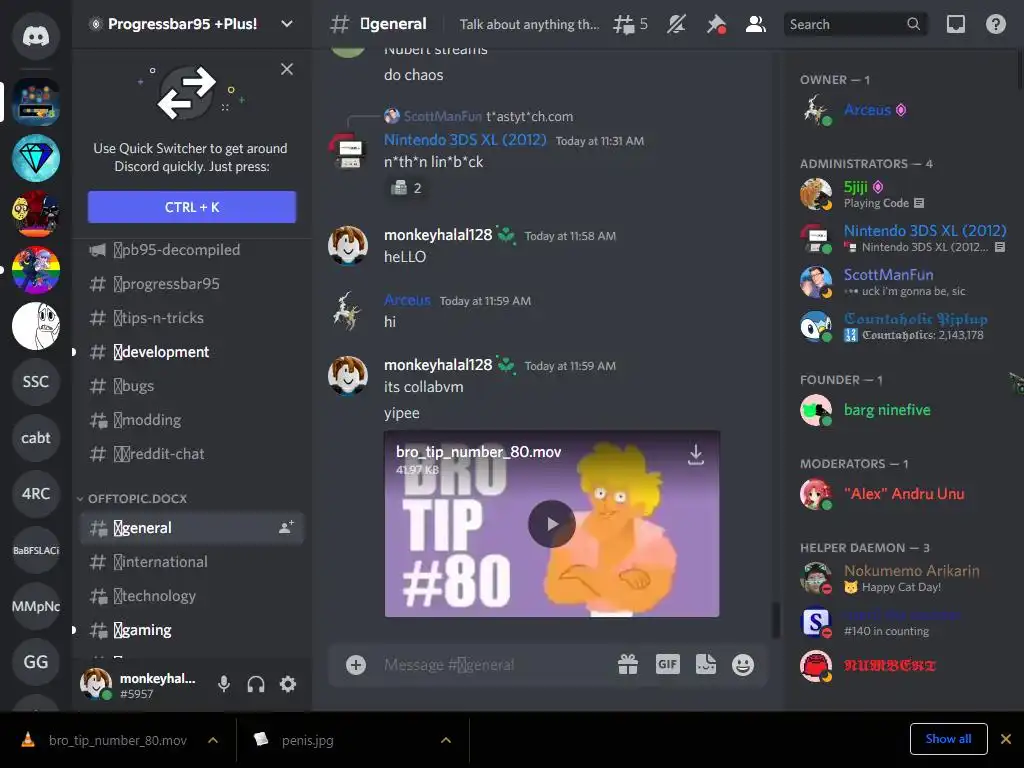
Task: Open the progressbar95 channel
Action: [191, 284]
